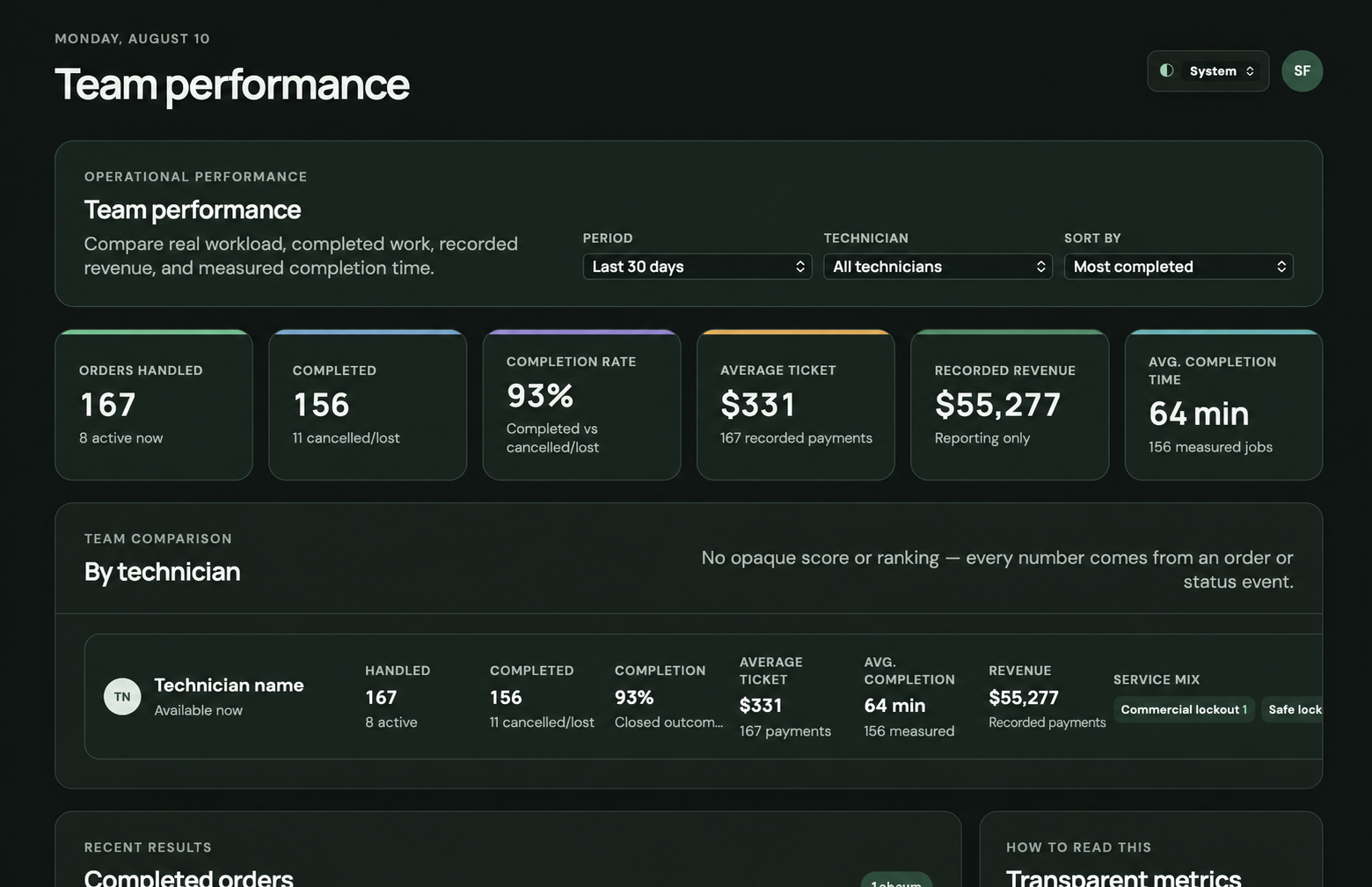This screenshot has height=887, width=1372.
Task: Open the Technician dropdown showing All technicians
Action: tap(938, 267)
